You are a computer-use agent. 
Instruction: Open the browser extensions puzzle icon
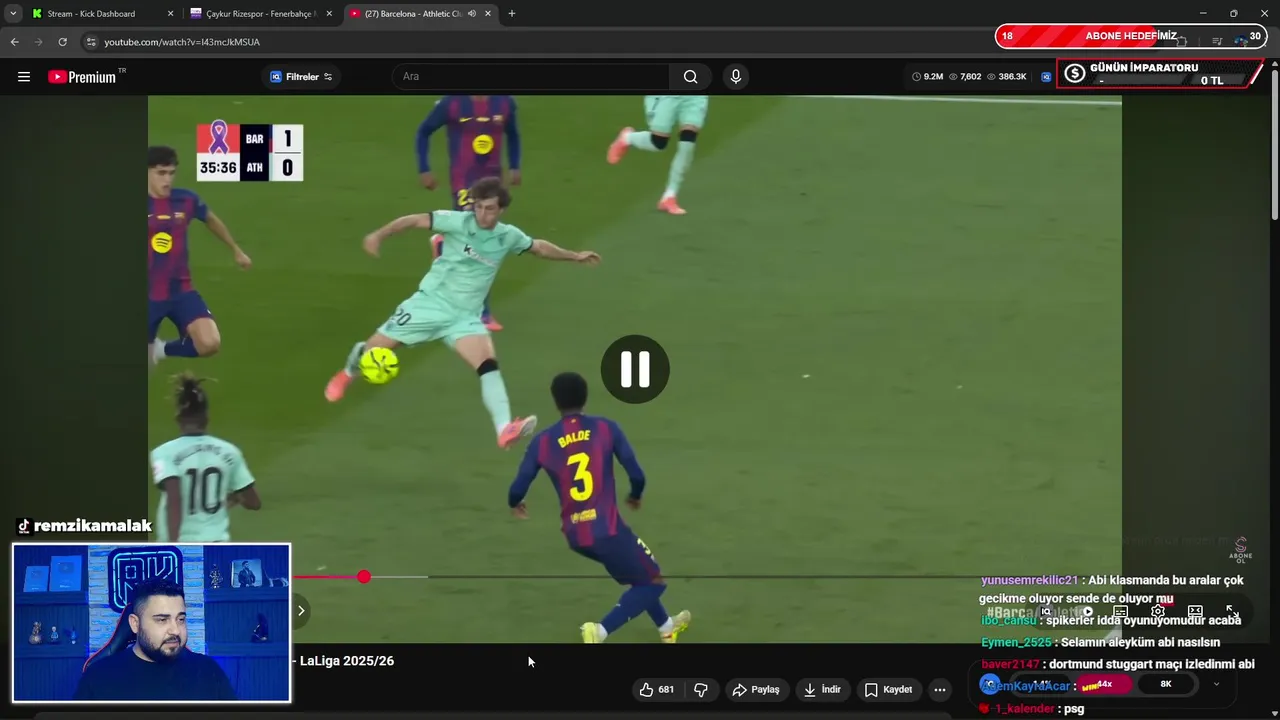1181,41
